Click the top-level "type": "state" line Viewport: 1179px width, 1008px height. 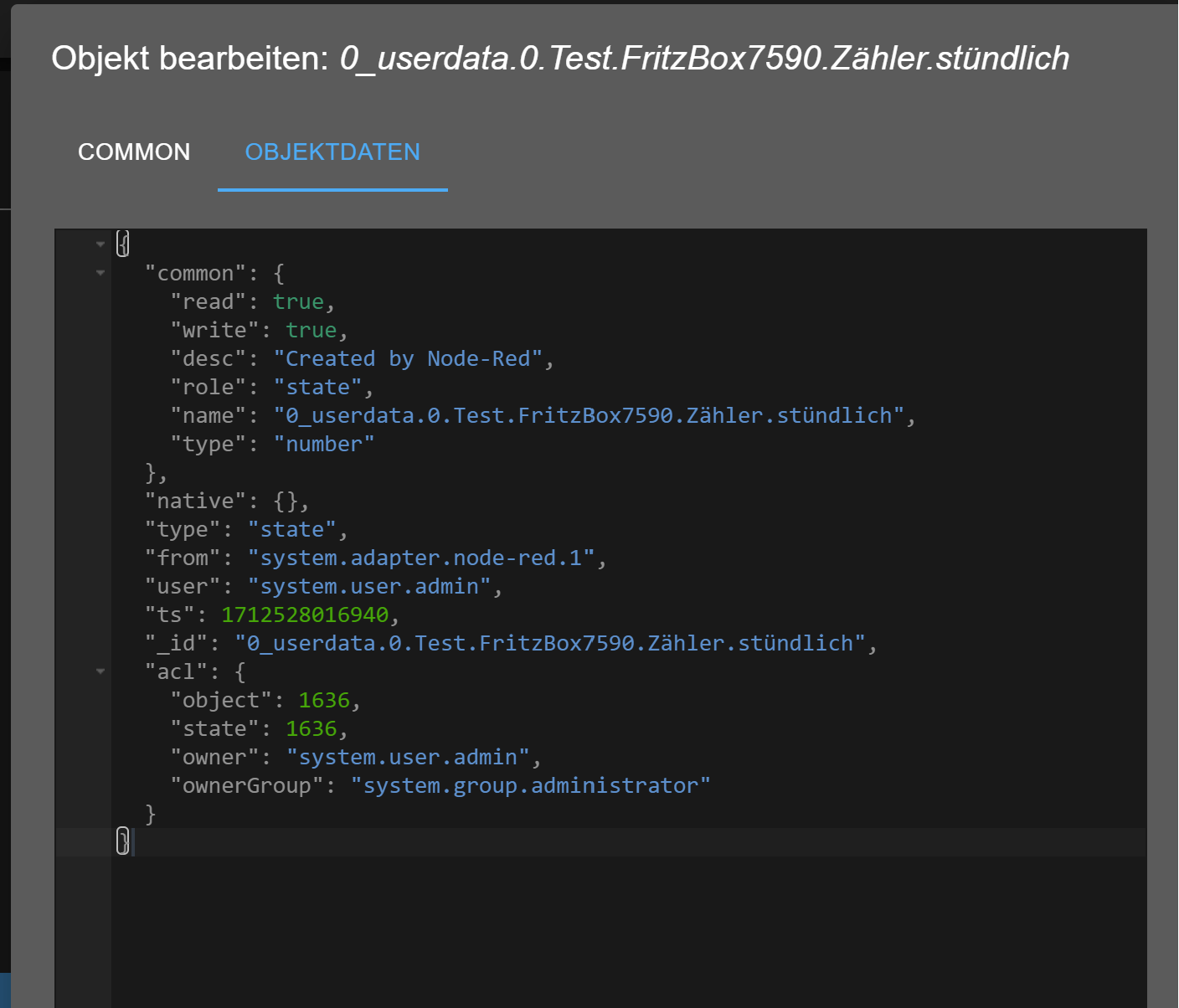point(246,529)
